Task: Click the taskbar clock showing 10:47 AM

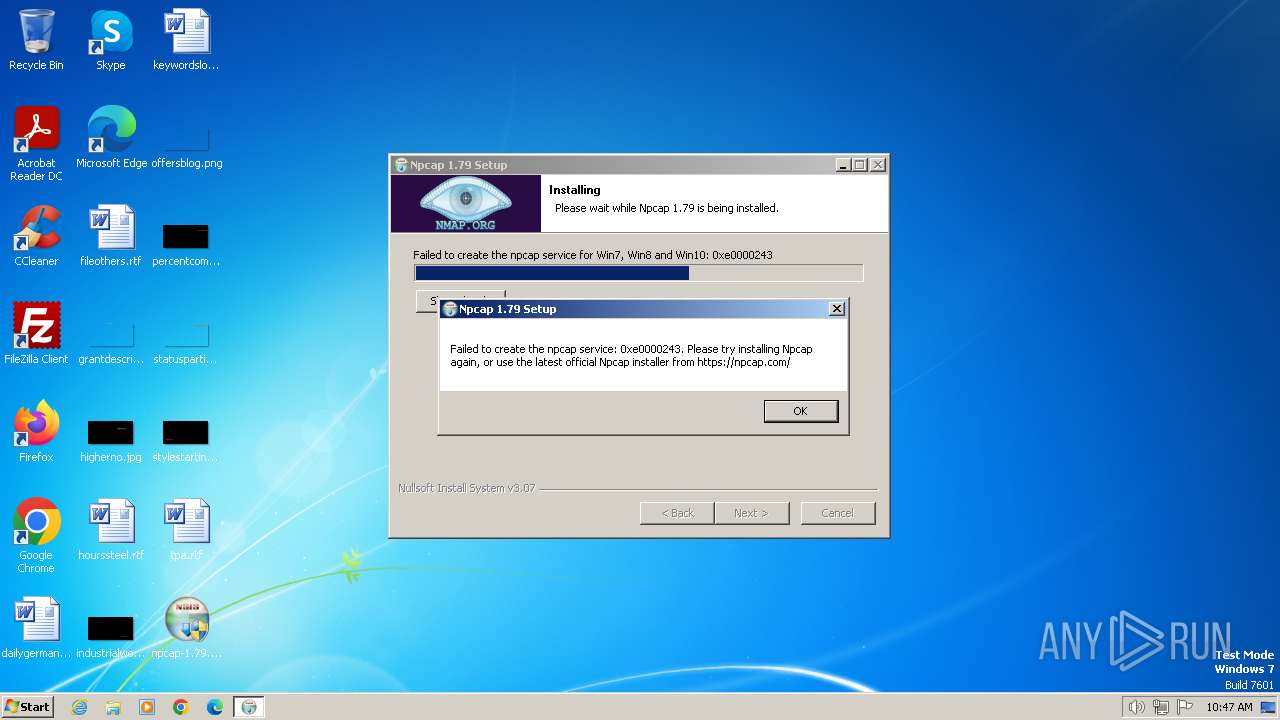Action: pos(1229,707)
